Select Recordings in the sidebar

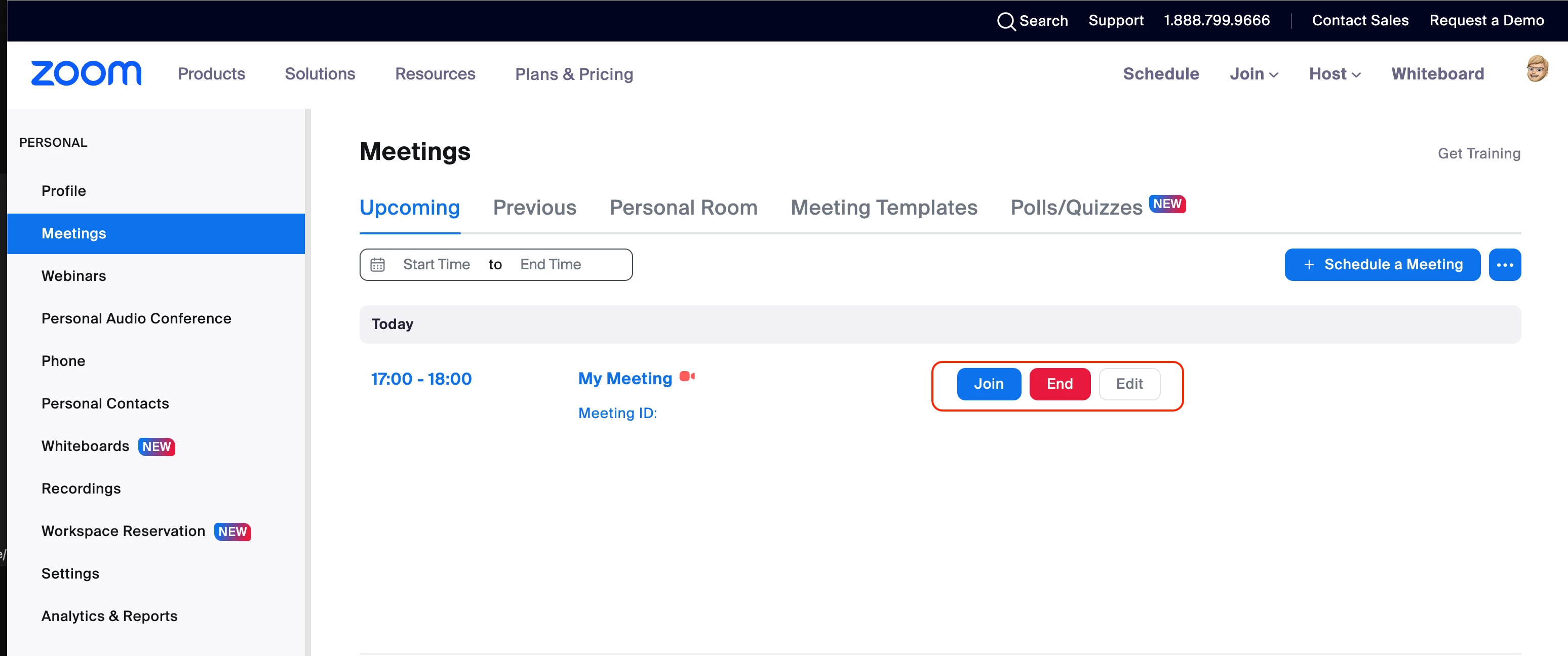click(81, 488)
